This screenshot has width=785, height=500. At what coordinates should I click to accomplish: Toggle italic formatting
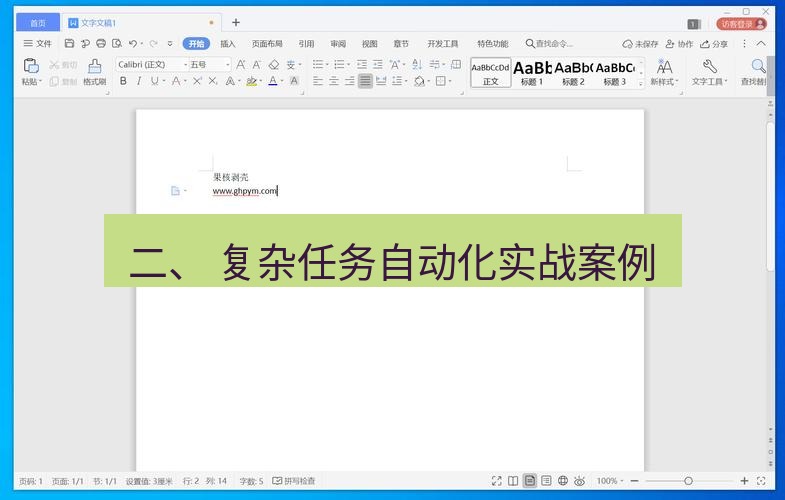pyautogui.click(x=139, y=81)
